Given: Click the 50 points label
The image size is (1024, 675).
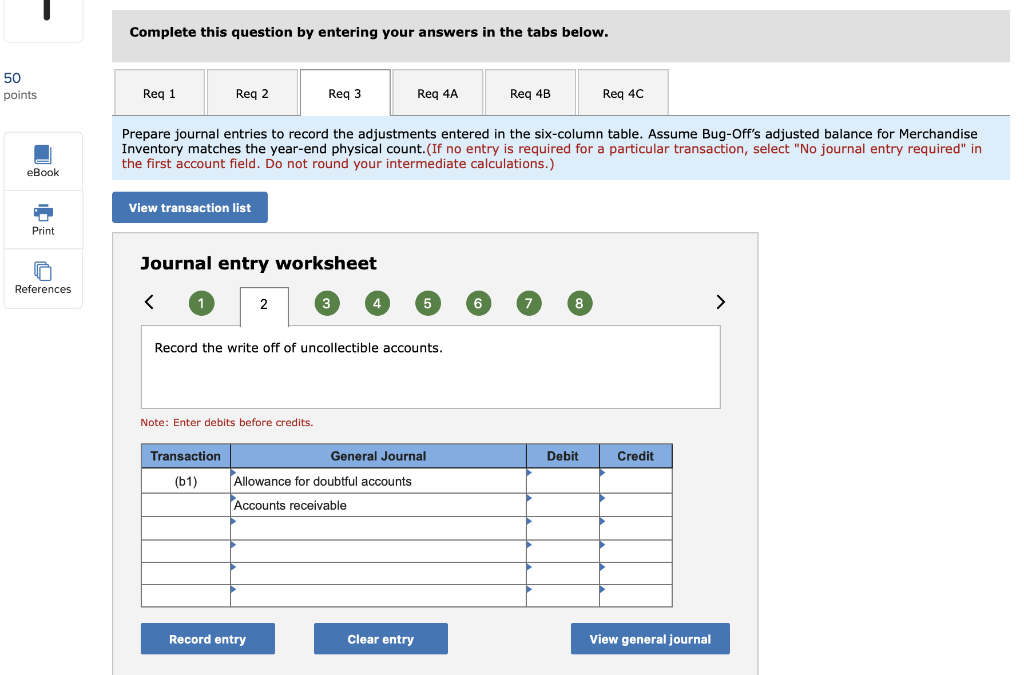Looking at the screenshot, I should click(20, 86).
